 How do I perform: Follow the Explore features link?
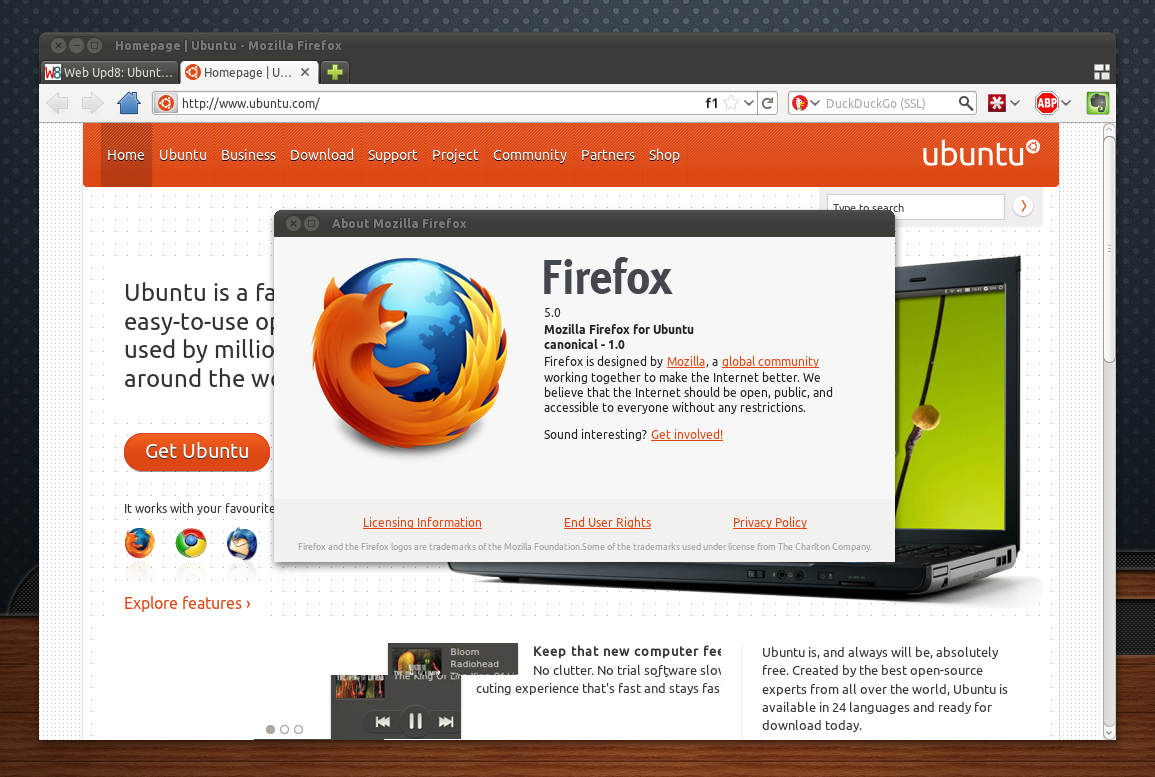coord(187,603)
